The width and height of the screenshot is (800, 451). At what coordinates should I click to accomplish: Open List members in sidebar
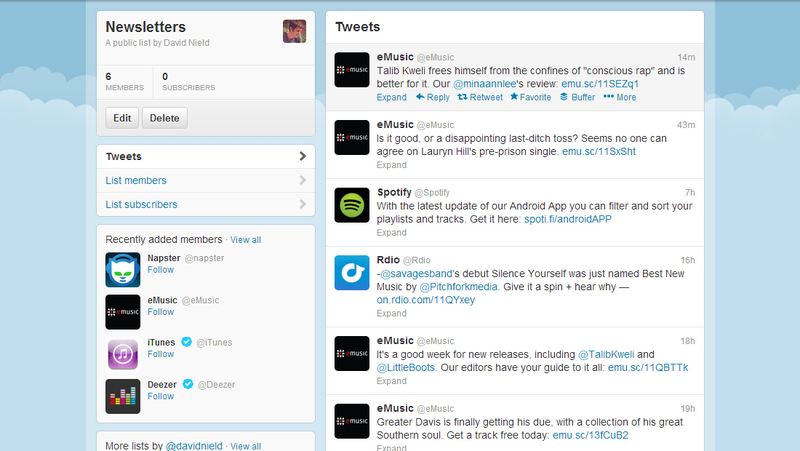[x=206, y=181]
